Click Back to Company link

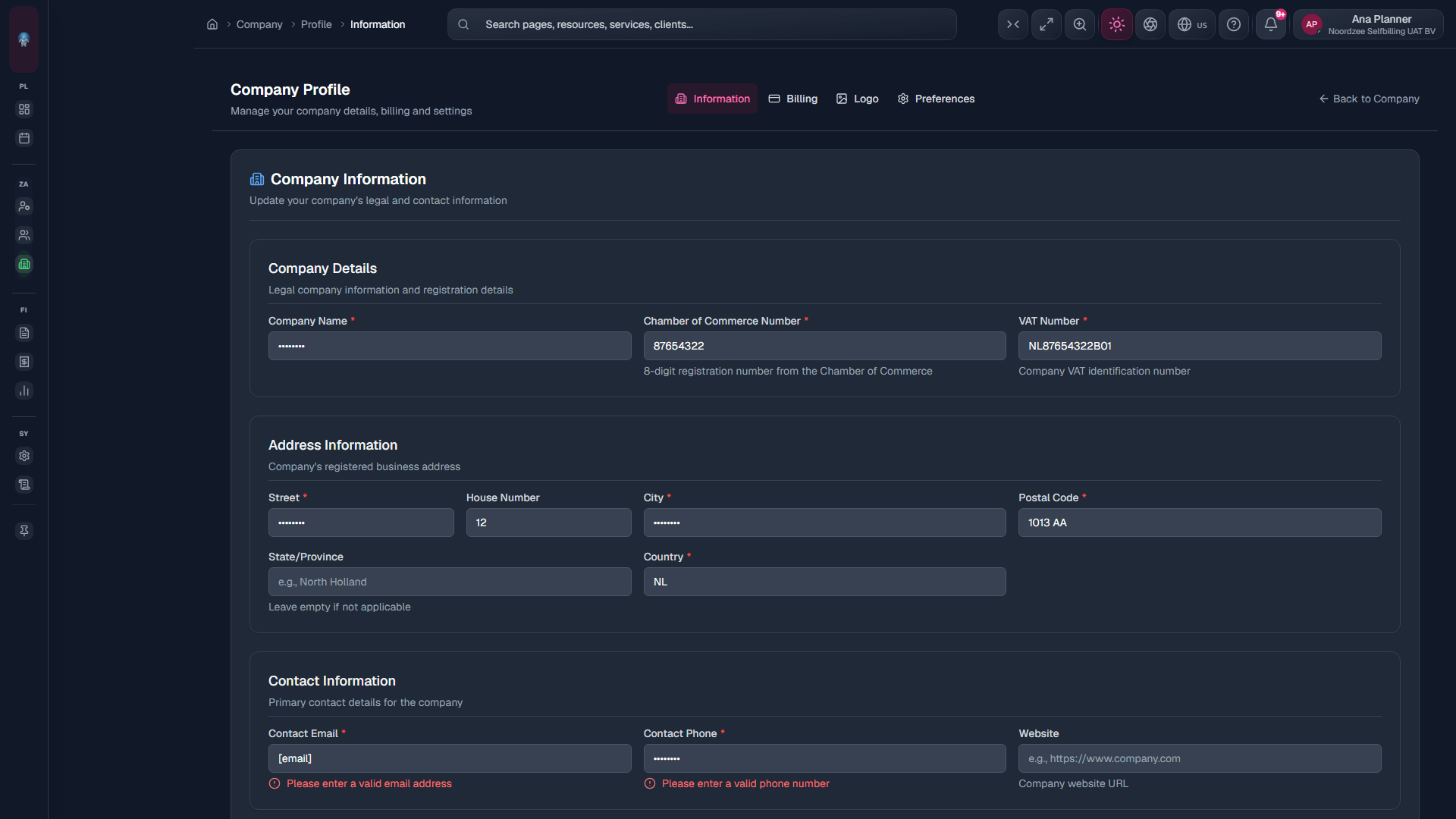(x=1369, y=99)
